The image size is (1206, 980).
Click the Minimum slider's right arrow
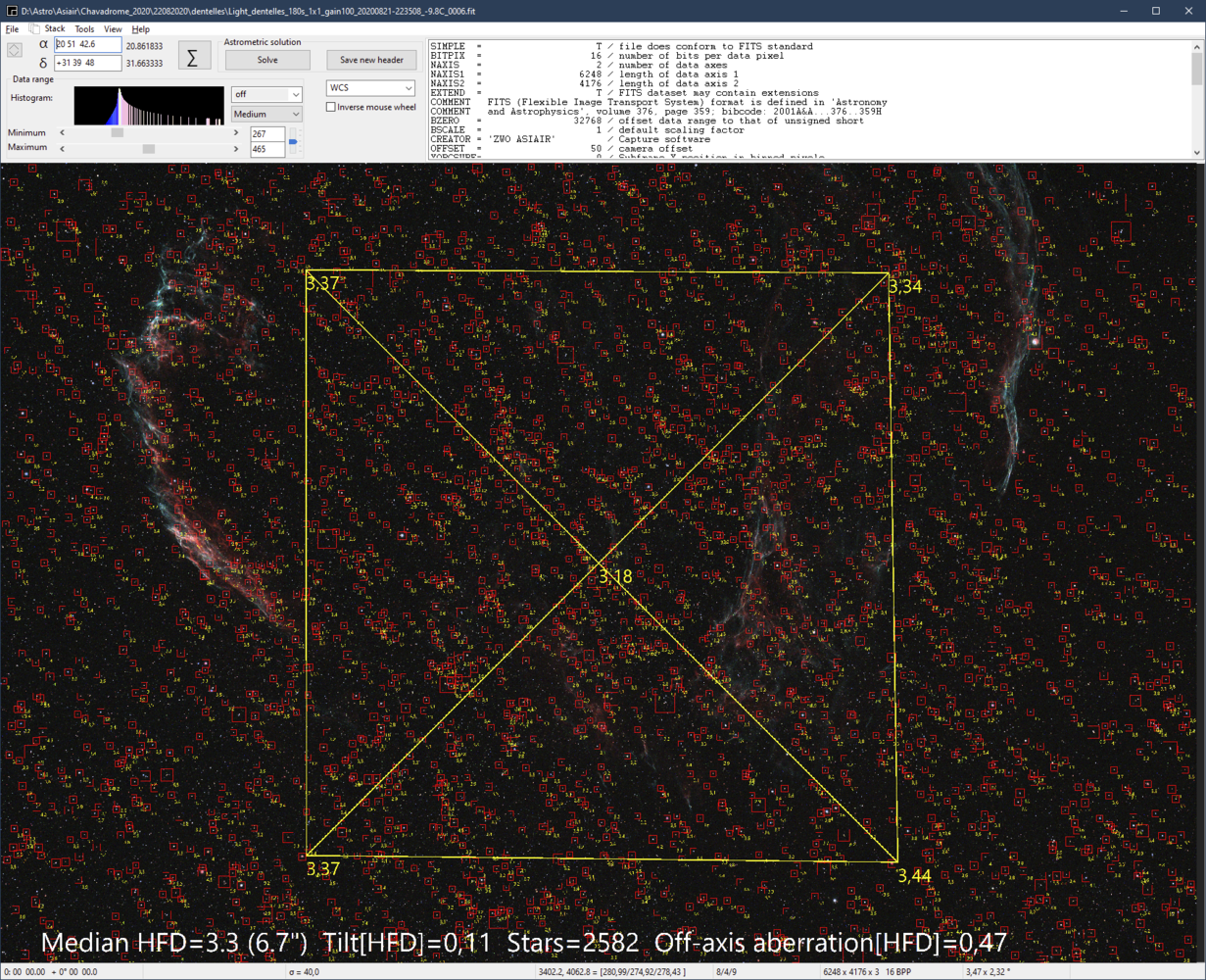click(x=236, y=133)
